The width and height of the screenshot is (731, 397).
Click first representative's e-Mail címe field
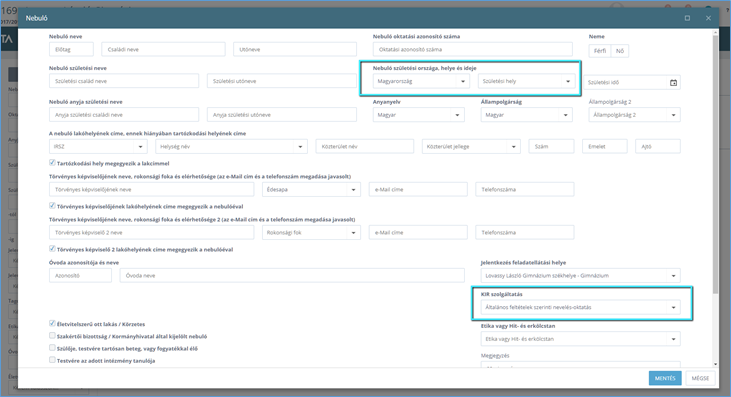point(418,190)
